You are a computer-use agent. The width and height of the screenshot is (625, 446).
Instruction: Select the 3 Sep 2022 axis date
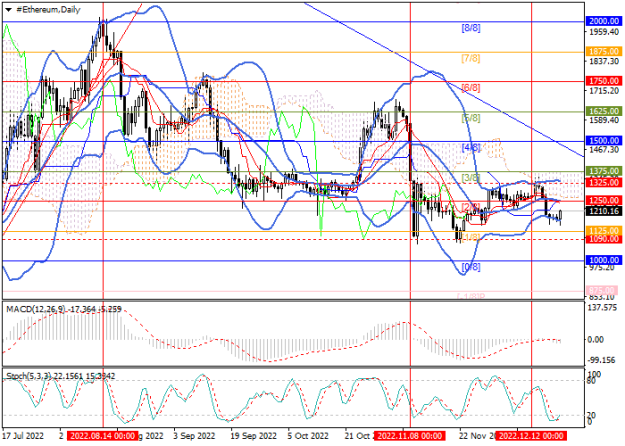point(195,436)
